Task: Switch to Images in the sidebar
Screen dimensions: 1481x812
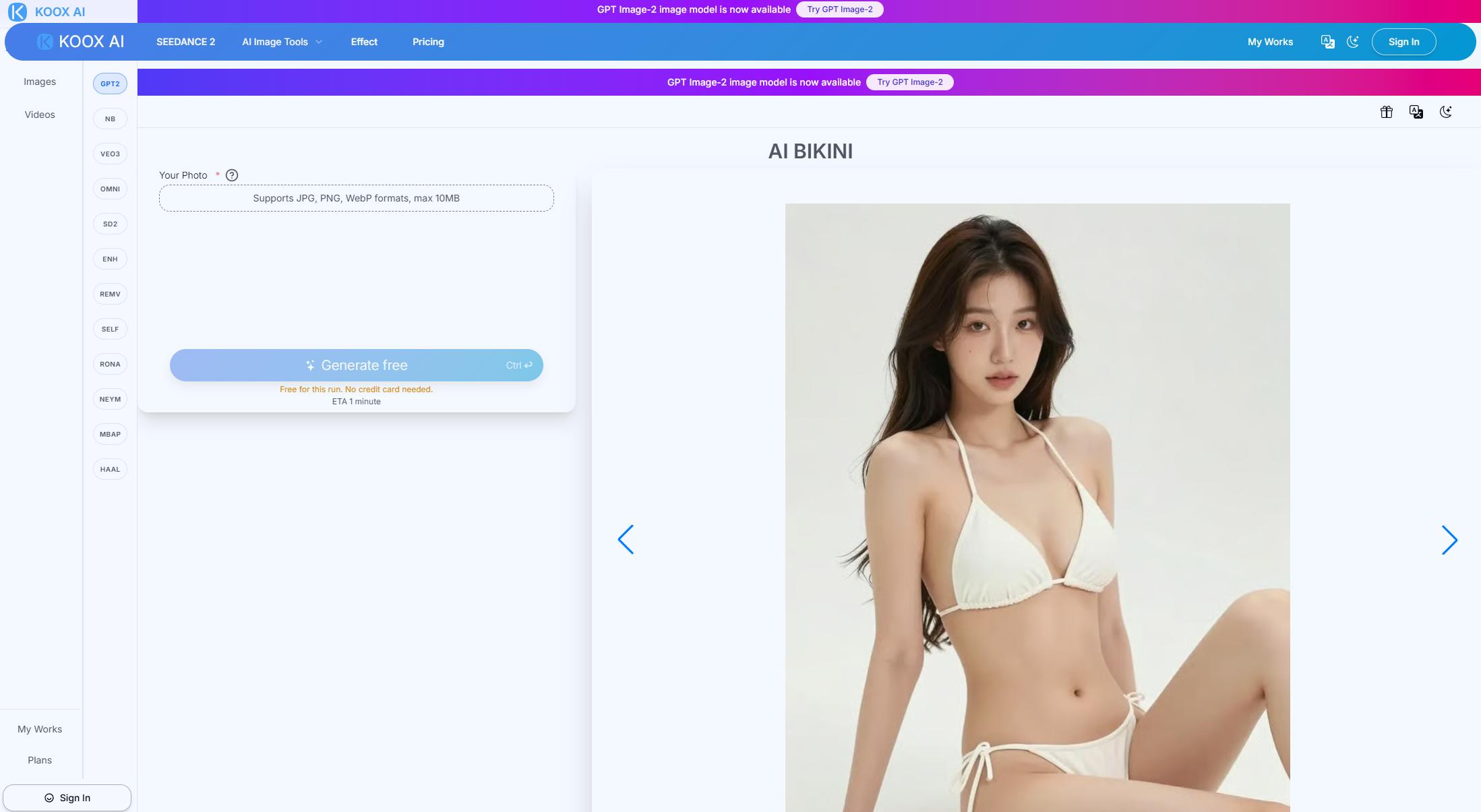Action: pos(40,82)
